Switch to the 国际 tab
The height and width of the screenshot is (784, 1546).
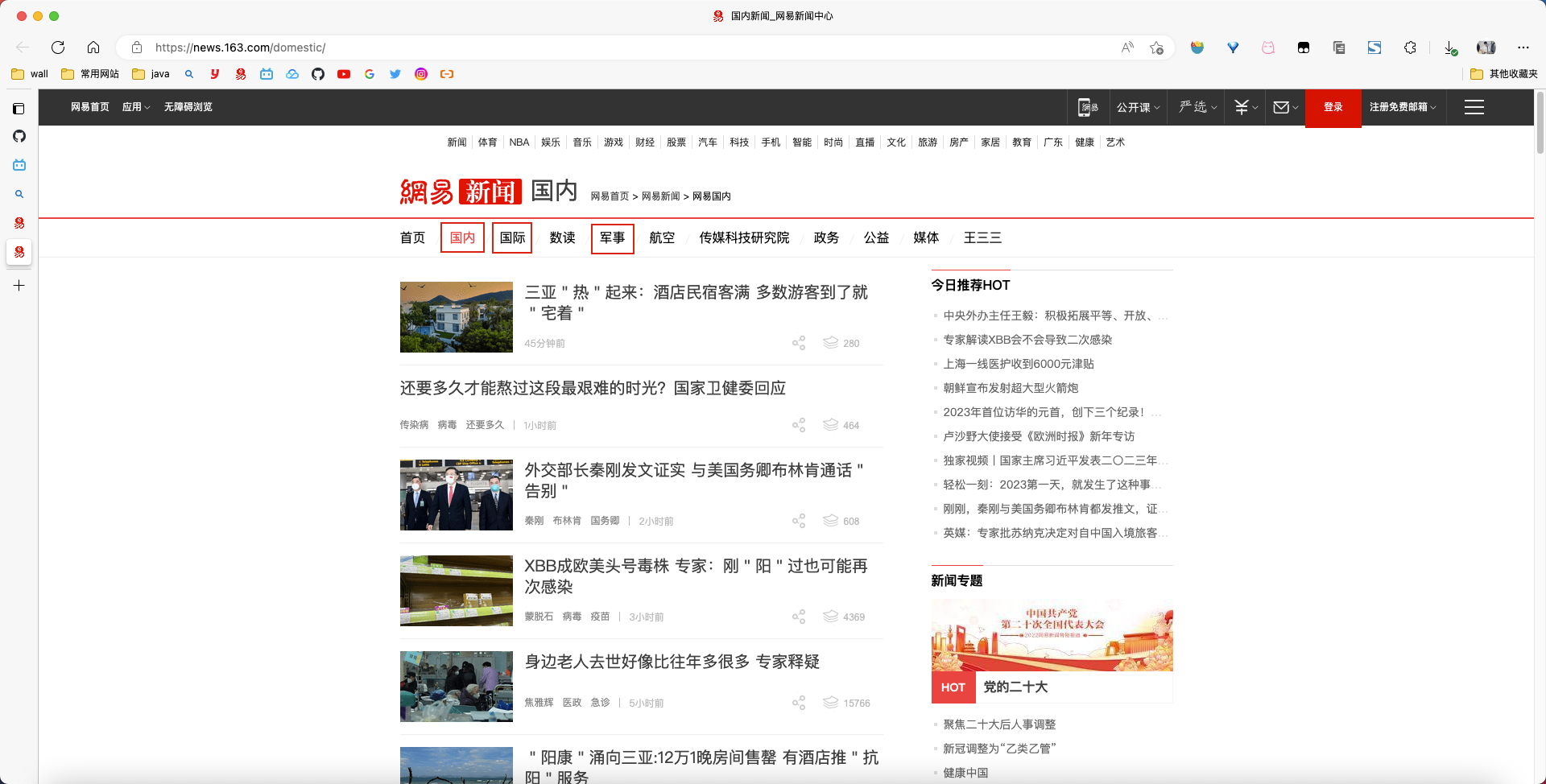coord(512,238)
